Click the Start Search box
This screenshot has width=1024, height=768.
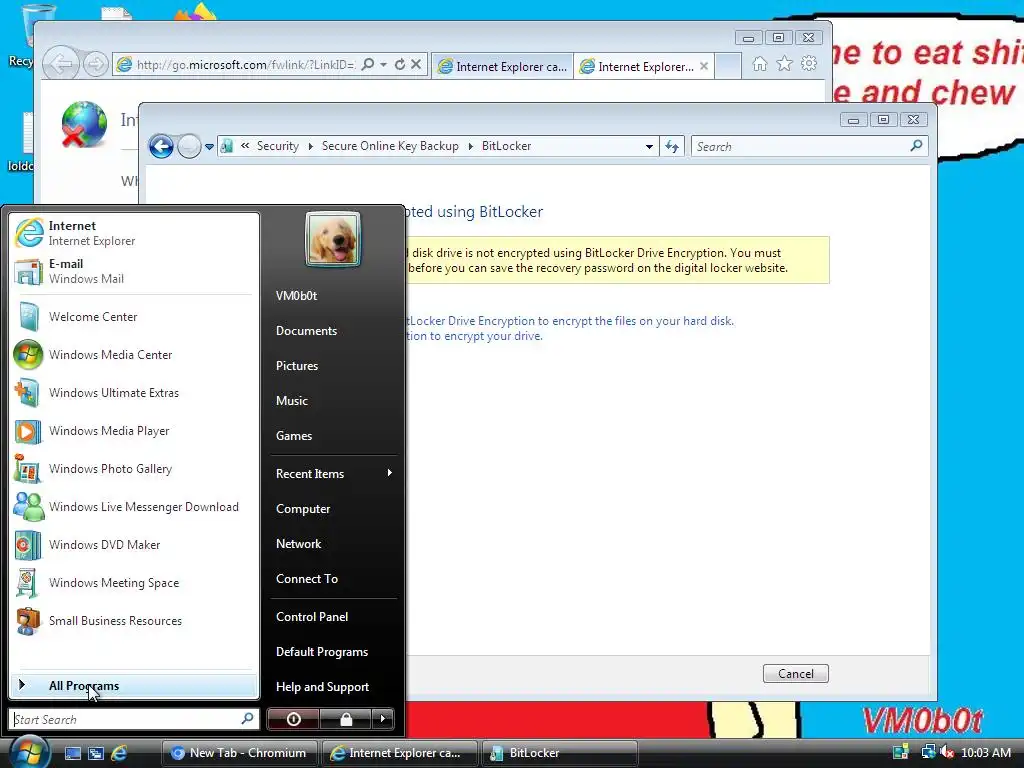coord(133,719)
